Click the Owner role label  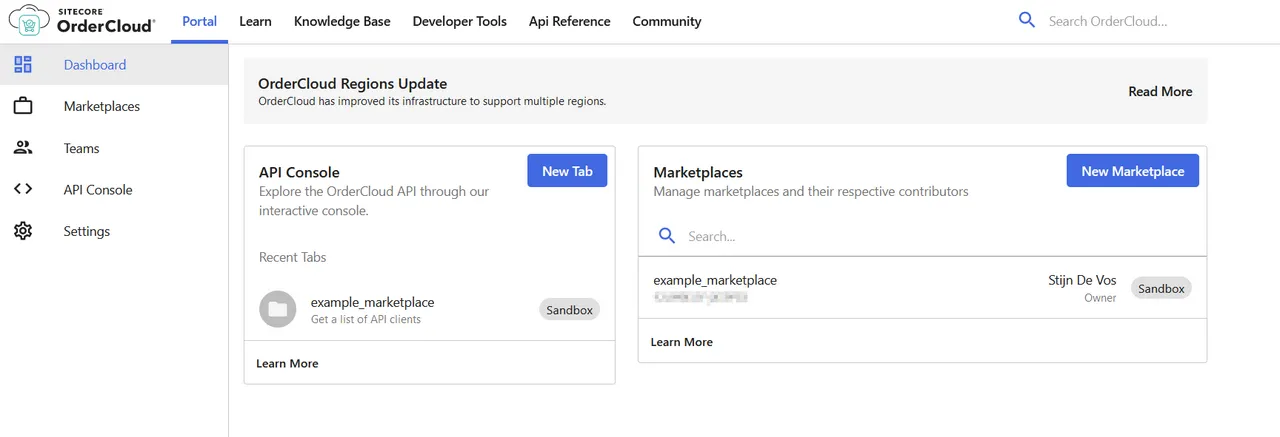point(1100,298)
